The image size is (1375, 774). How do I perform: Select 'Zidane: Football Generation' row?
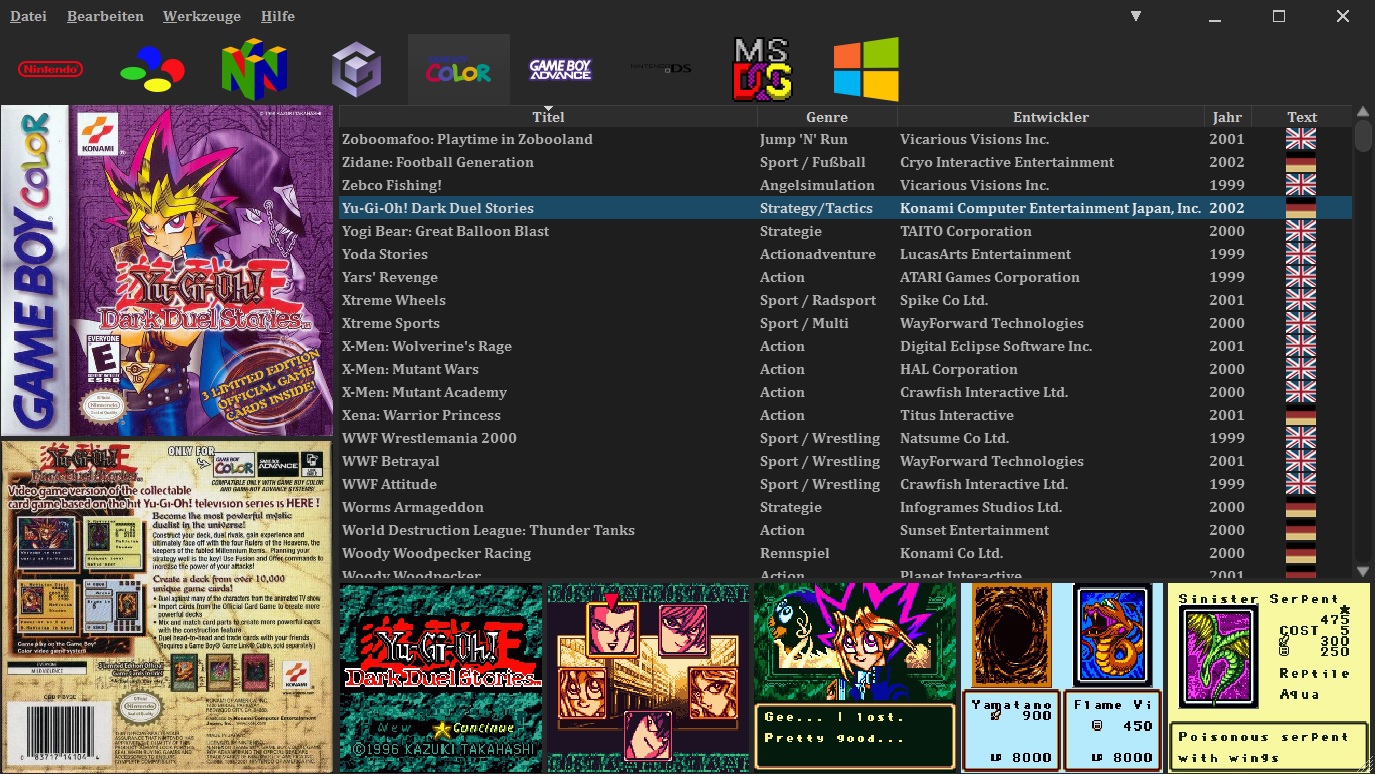tap(845, 162)
